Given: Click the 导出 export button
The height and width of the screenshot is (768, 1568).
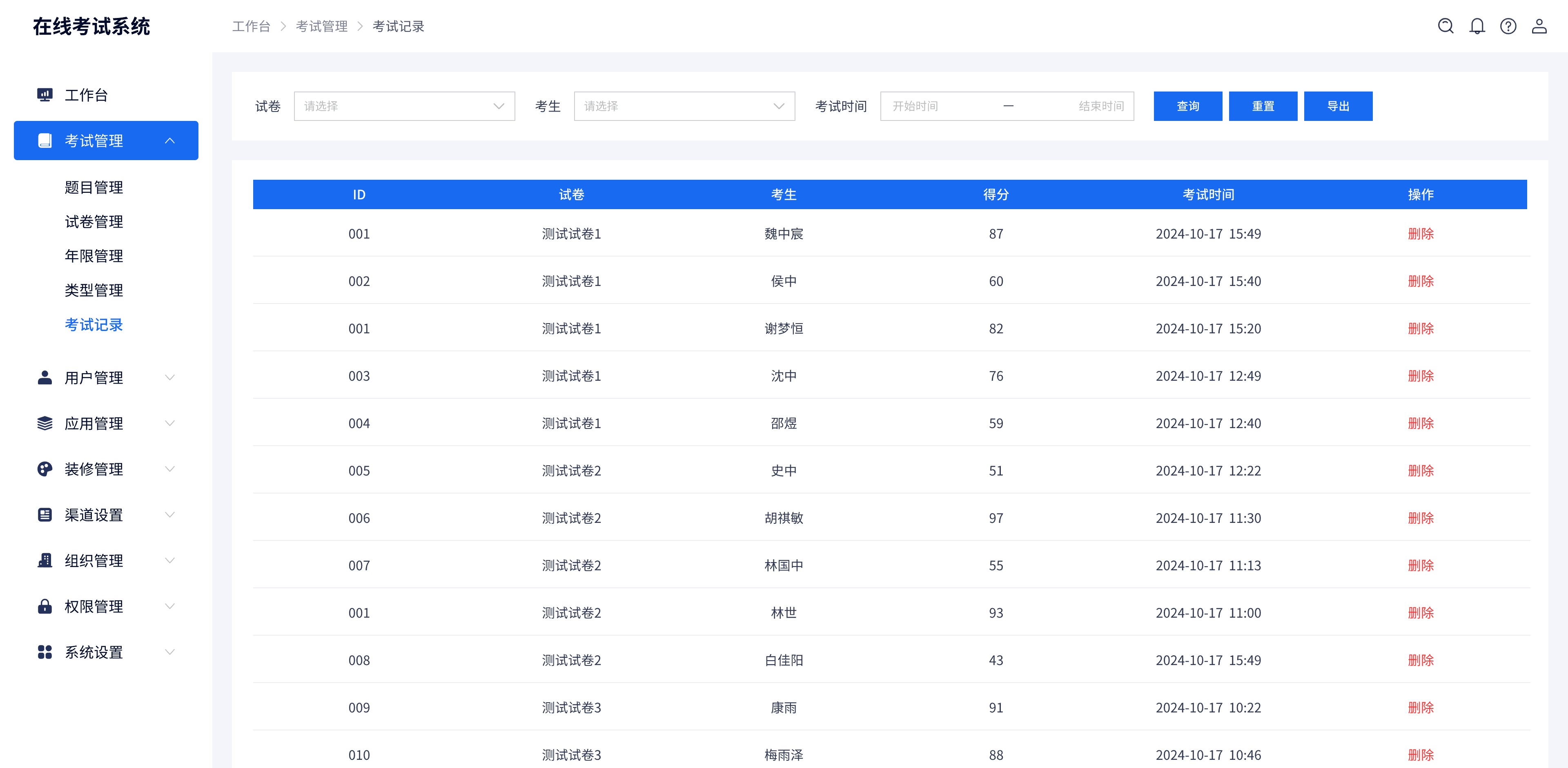Looking at the screenshot, I should [1337, 106].
